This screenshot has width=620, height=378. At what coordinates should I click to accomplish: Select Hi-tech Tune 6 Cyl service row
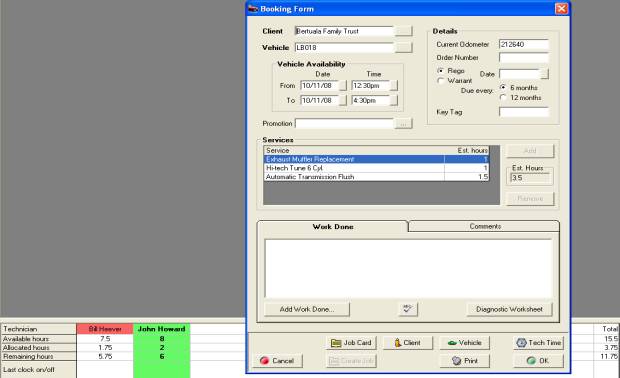click(376, 168)
